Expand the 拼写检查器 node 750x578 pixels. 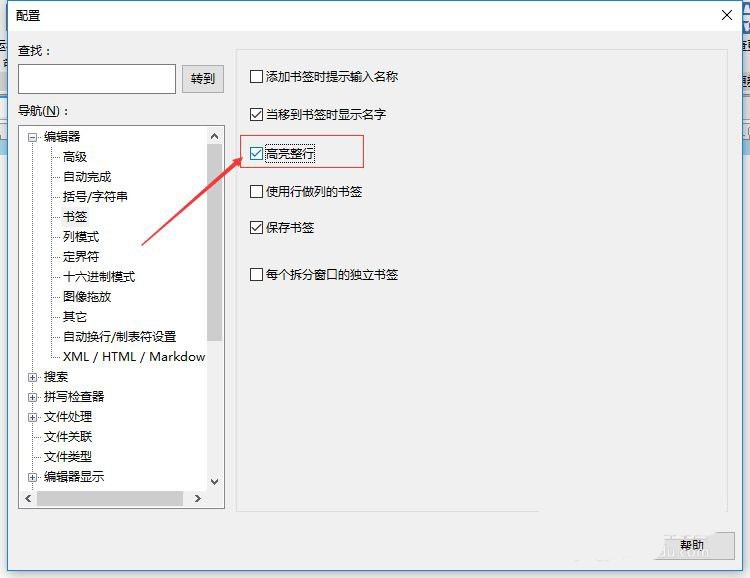(x=33, y=397)
